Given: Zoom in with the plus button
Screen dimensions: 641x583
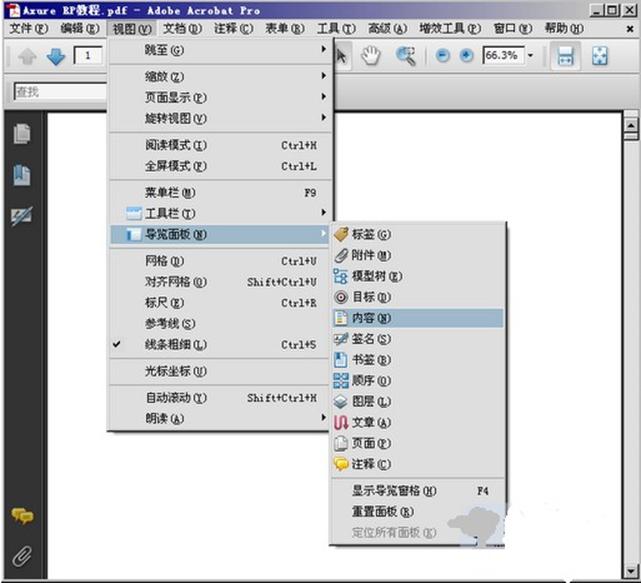Looking at the screenshot, I should 466,56.
